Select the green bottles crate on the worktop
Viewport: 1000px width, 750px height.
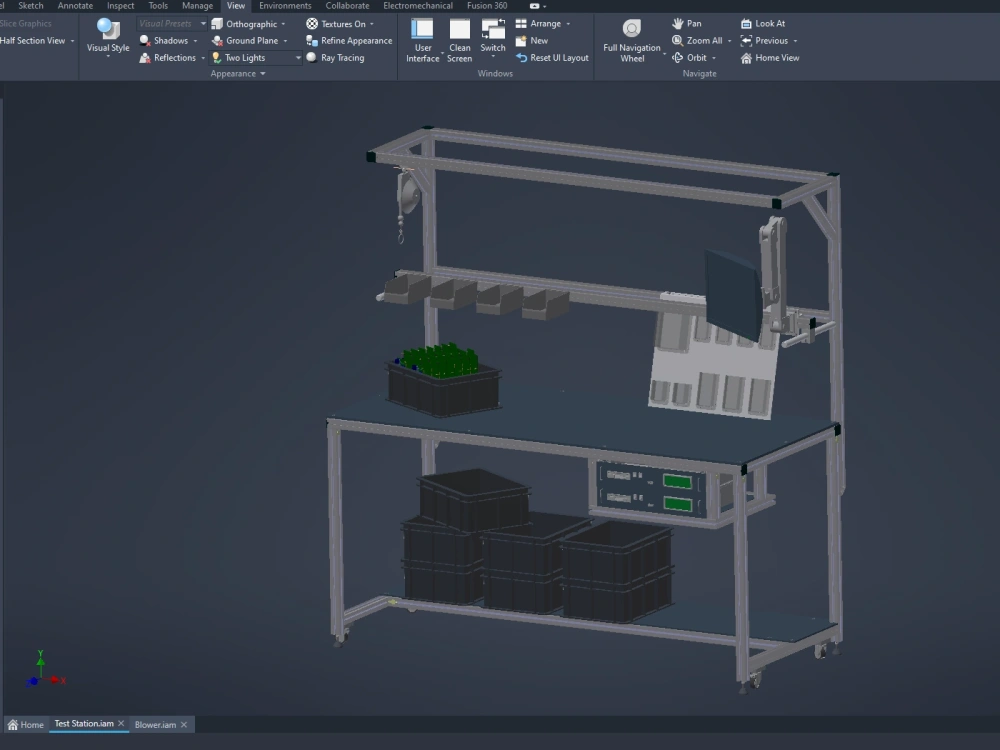pyautogui.click(x=443, y=381)
